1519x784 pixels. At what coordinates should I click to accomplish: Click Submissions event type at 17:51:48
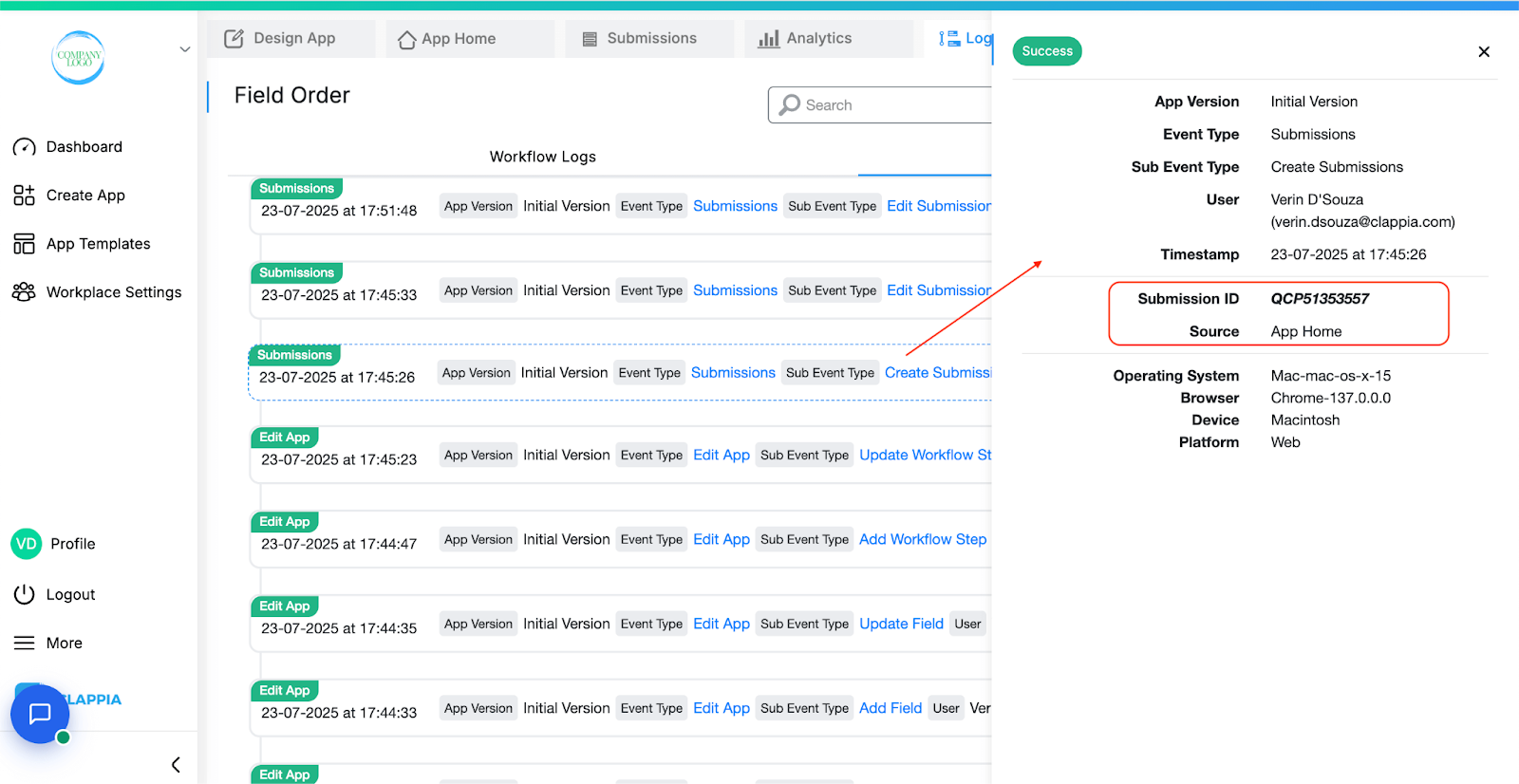pyautogui.click(x=735, y=206)
